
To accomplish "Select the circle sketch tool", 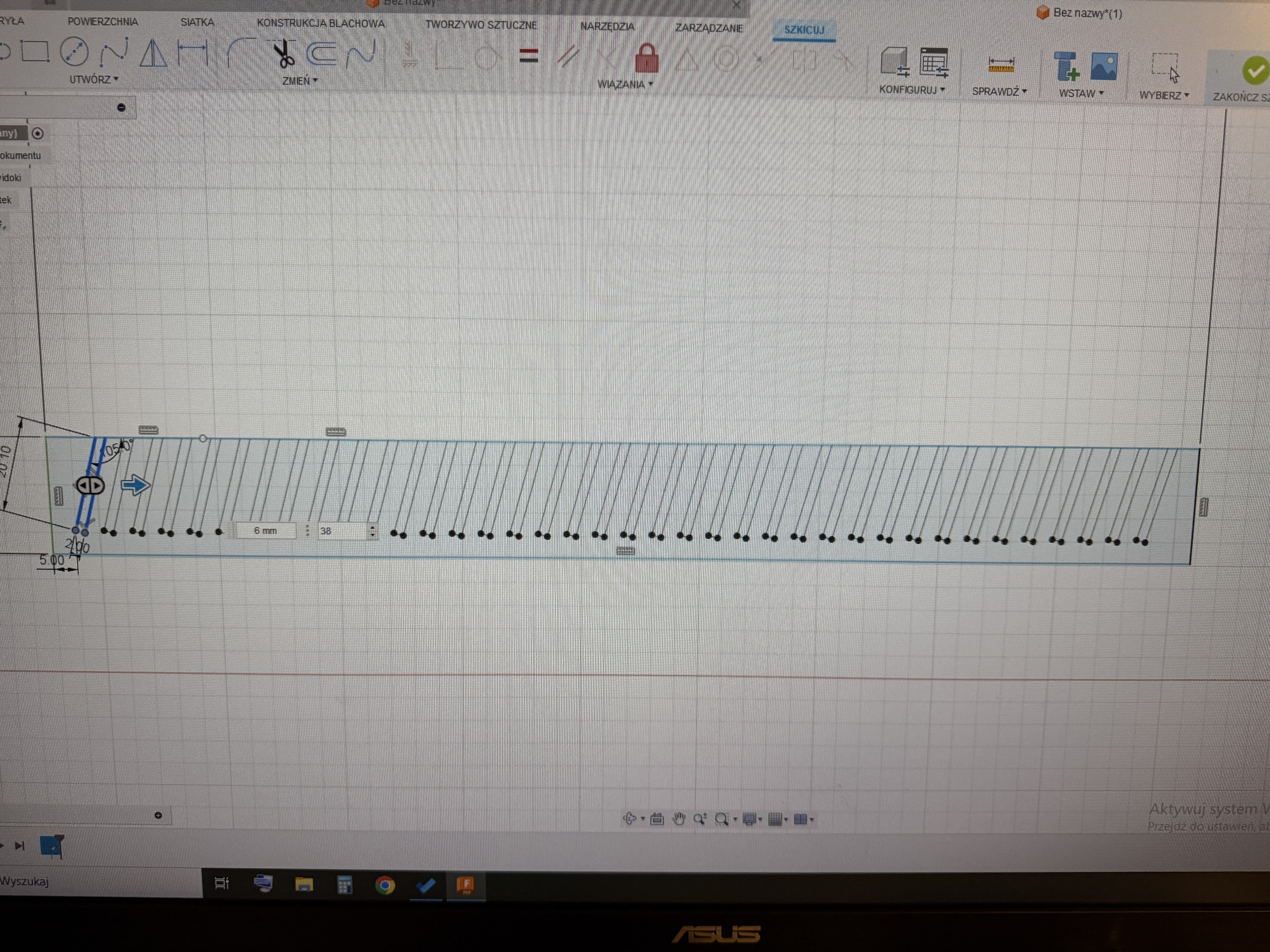I will point(74,52).
